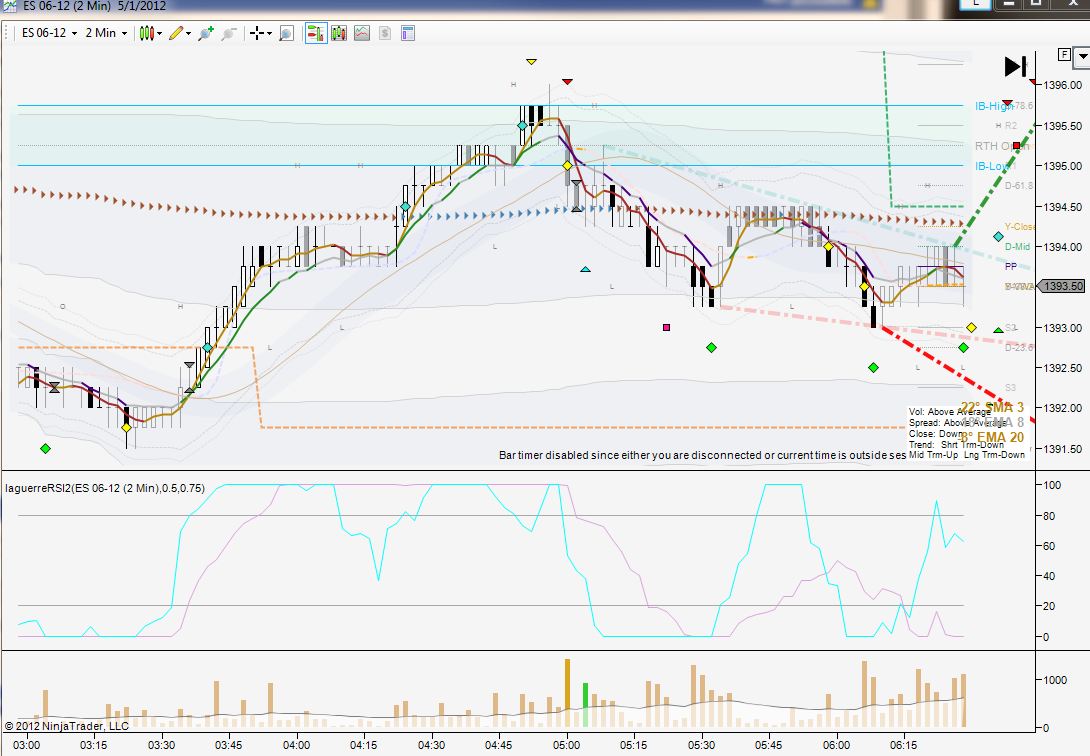1090x756 pixels.
Task: Click the zoom frame magnifier icon
Action: point(286,33)
